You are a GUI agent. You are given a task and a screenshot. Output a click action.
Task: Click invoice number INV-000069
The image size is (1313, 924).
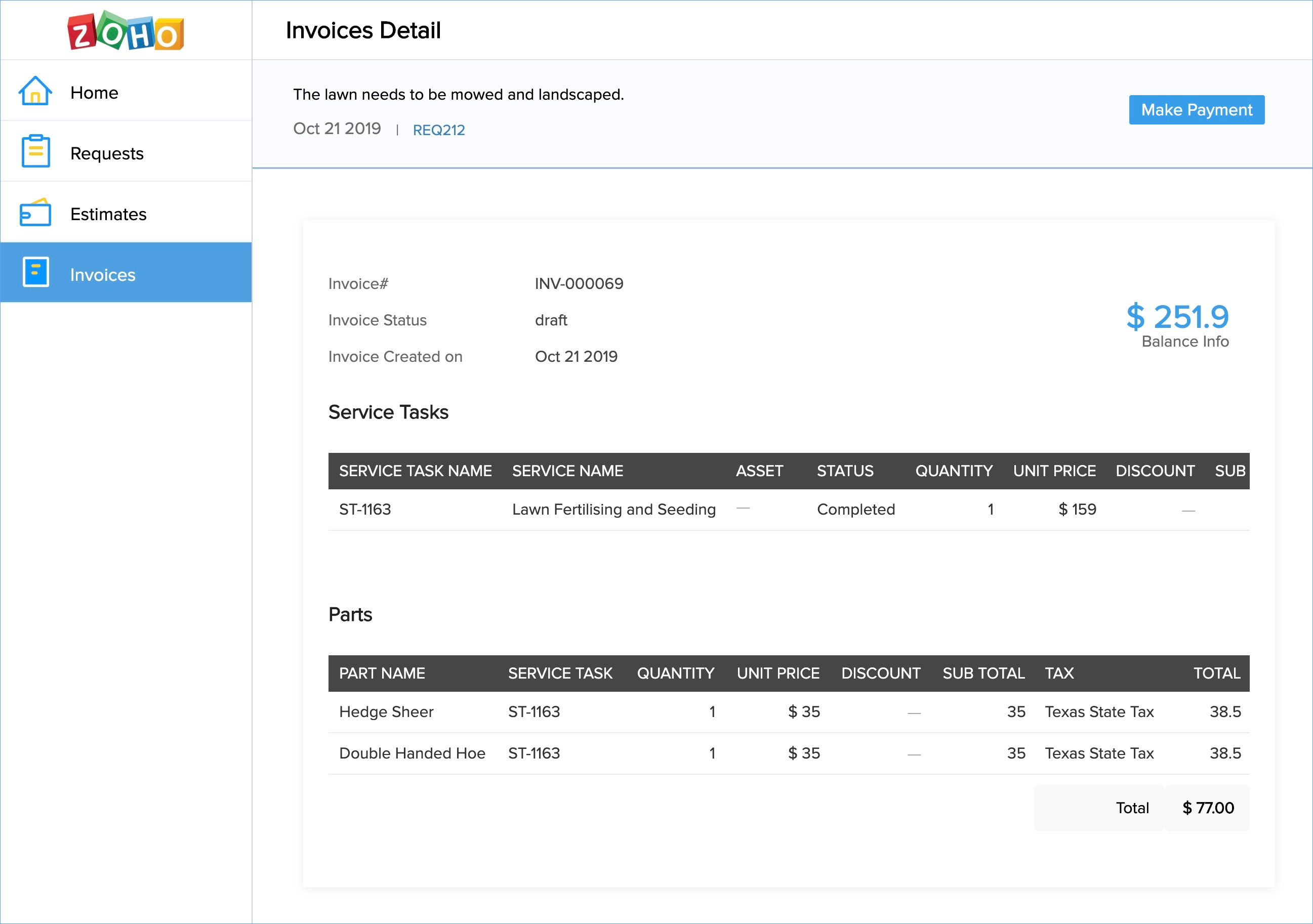click(x=579, y=283)
